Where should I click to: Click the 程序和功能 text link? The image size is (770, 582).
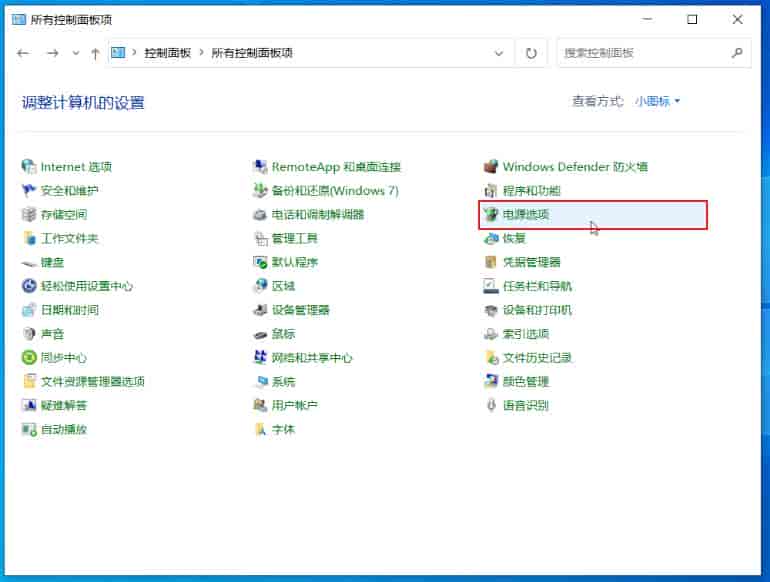pyautogui.click(x=532, y=191)
